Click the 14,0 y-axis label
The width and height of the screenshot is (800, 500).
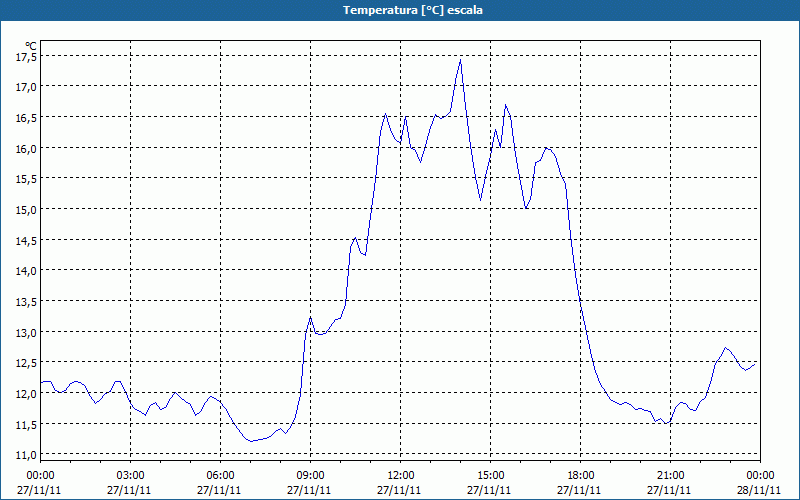coord(27,271)
